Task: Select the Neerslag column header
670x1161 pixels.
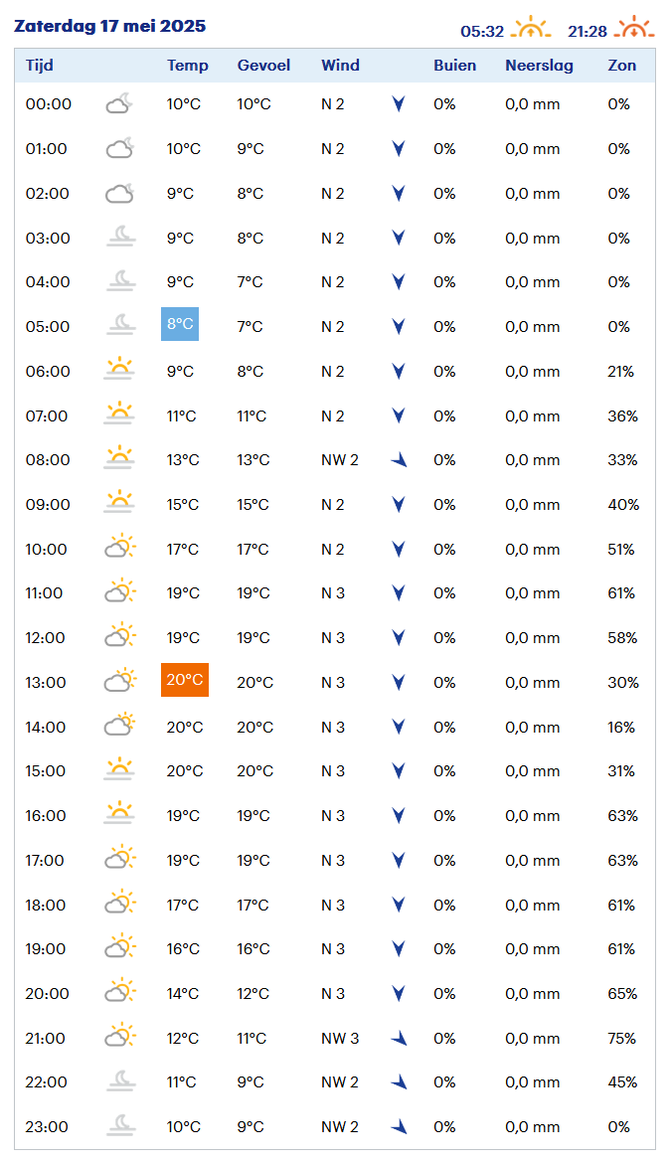Action: (x=539, y=65)
